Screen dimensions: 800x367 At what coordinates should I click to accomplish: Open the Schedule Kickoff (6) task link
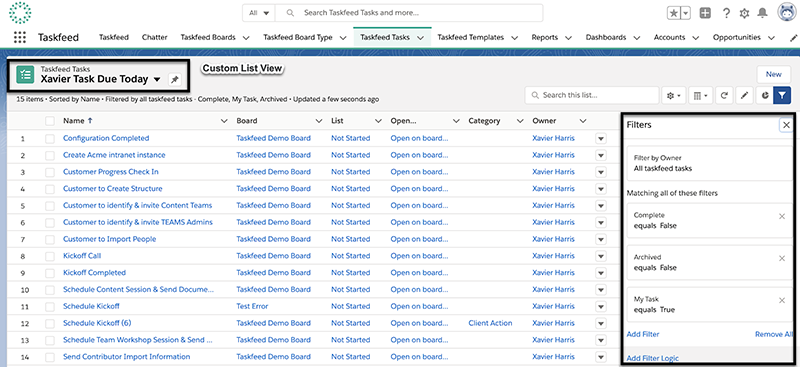(x=97, y=323)
